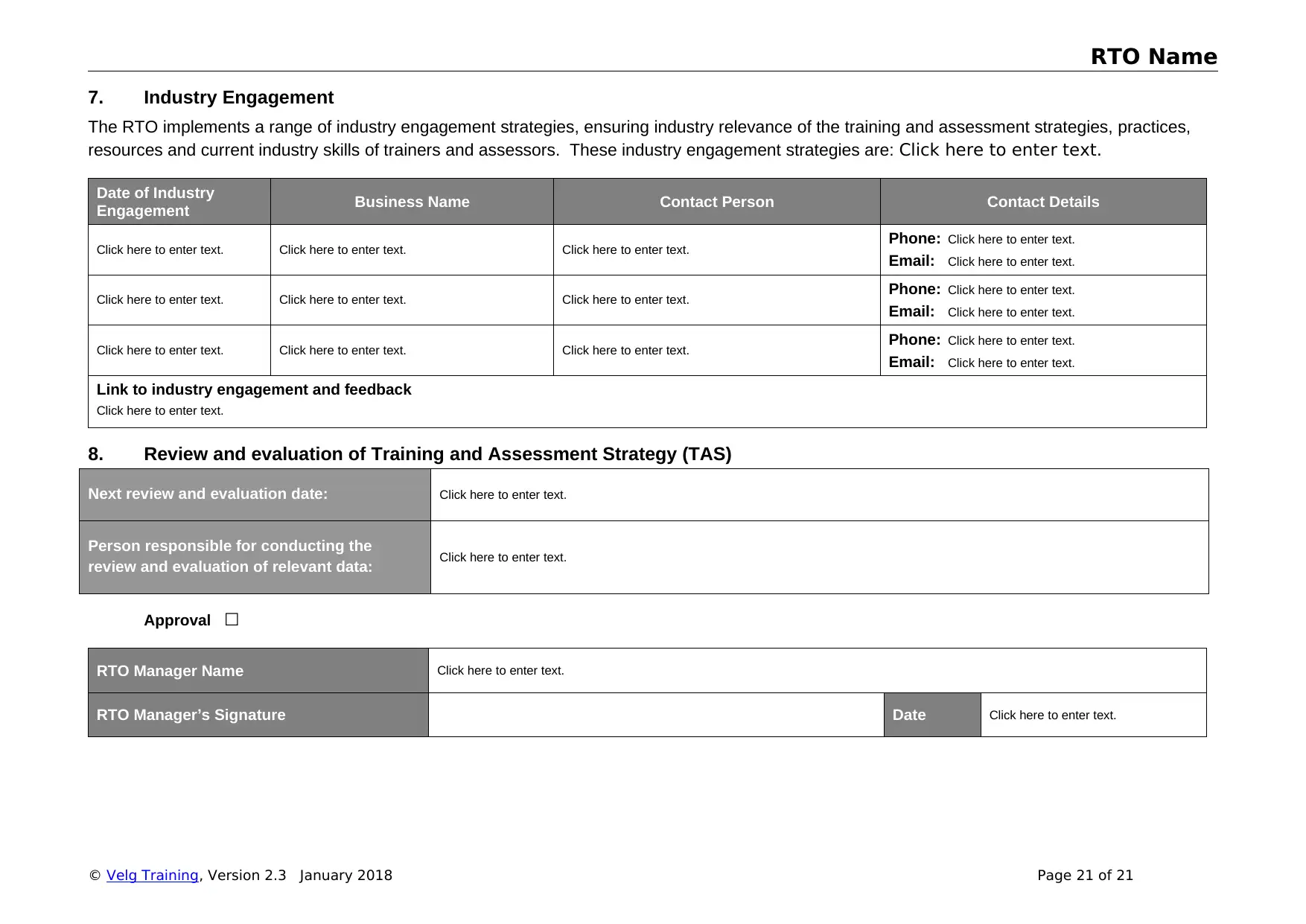Click the Business Name column header
This screenshot has width=1306, height=924.
412,202
